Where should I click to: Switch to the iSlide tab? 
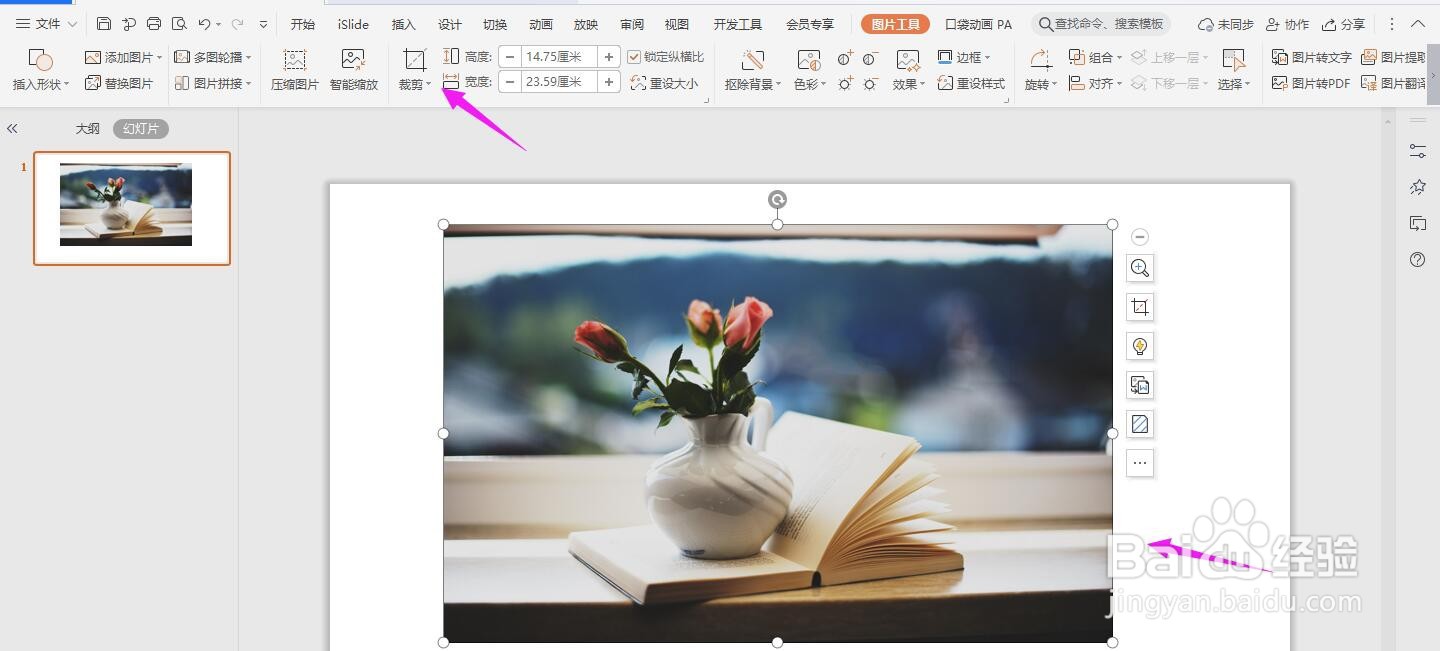(x=353, y=24)
